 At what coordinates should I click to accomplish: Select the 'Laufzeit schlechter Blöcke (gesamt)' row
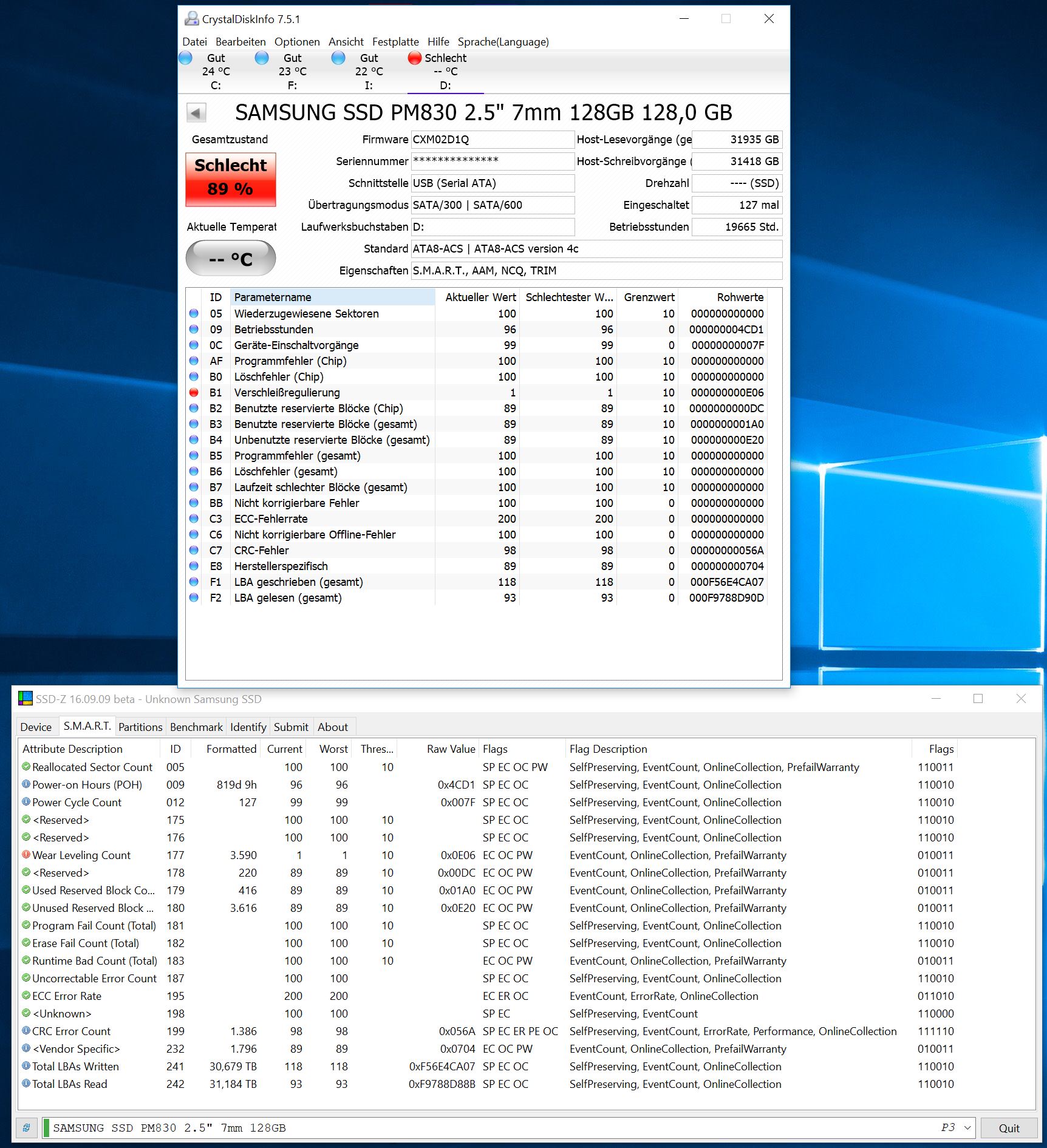[x=477, y=487]
